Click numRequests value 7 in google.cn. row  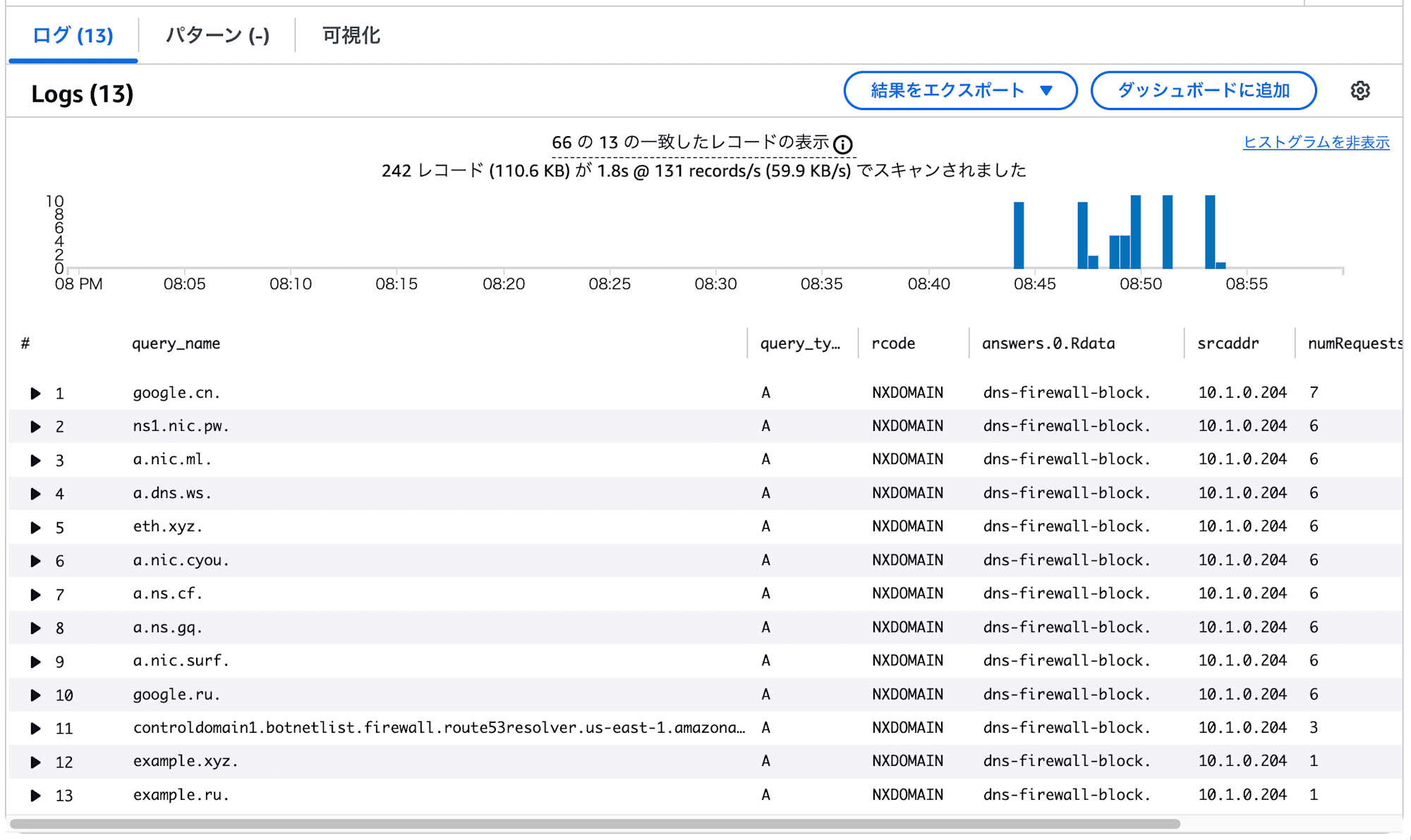[1314, 393]
